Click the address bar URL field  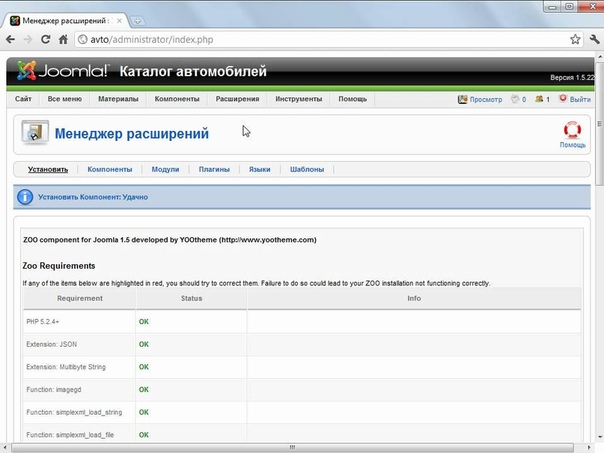tap(300, 40)
